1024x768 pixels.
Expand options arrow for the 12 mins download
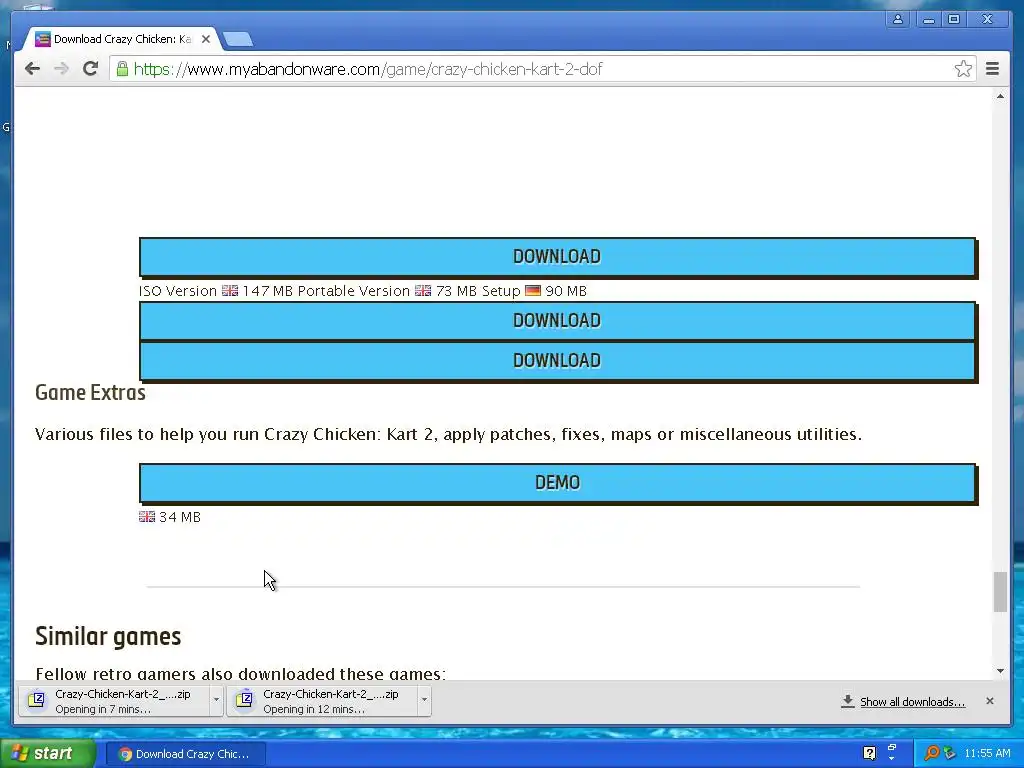(x=424, y=700)
